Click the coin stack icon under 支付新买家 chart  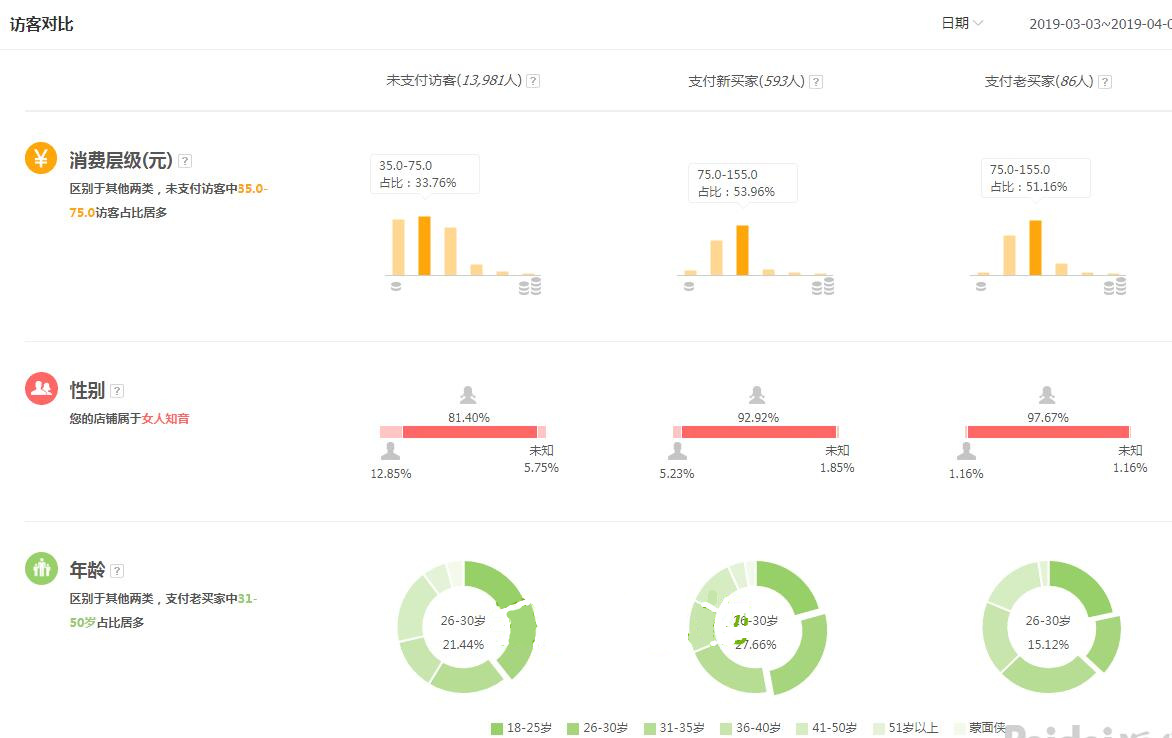coord(823,285)
